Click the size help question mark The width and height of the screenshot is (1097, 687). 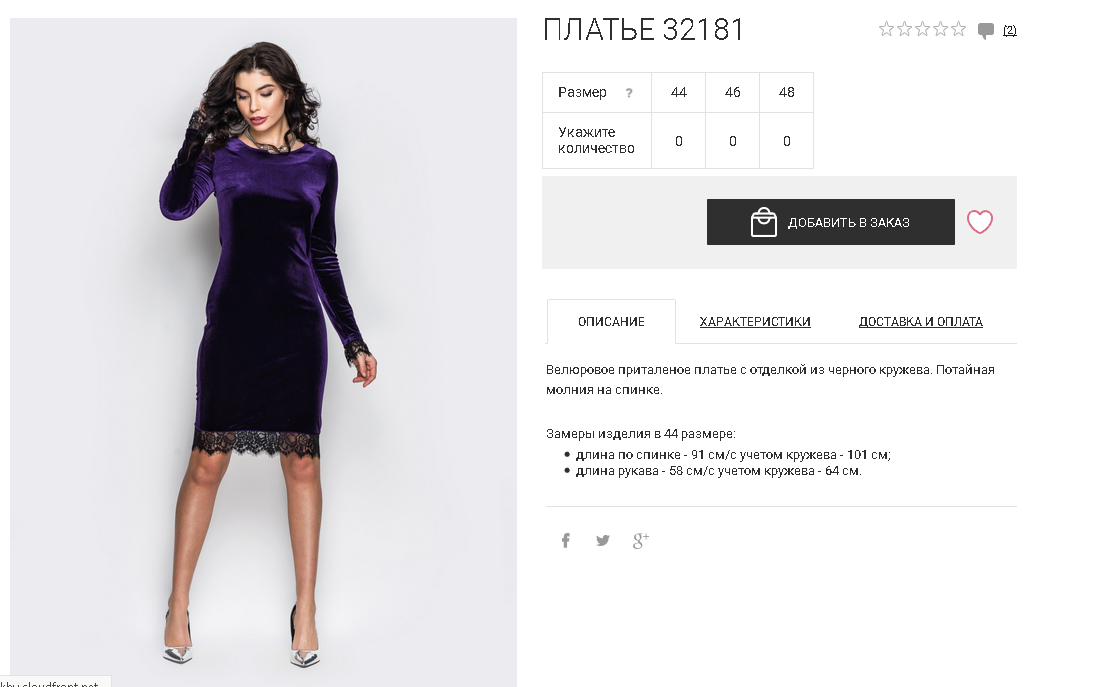(x=629, y=92)
